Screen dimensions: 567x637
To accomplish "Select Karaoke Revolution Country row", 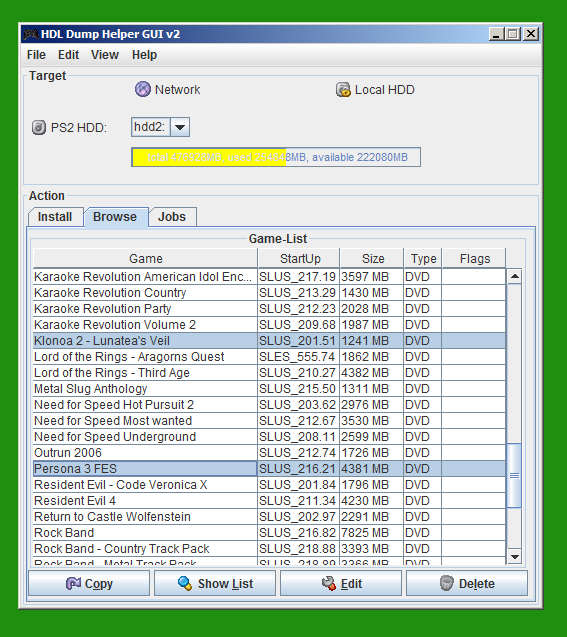I will pyautogui.click(x=269, y=292).
